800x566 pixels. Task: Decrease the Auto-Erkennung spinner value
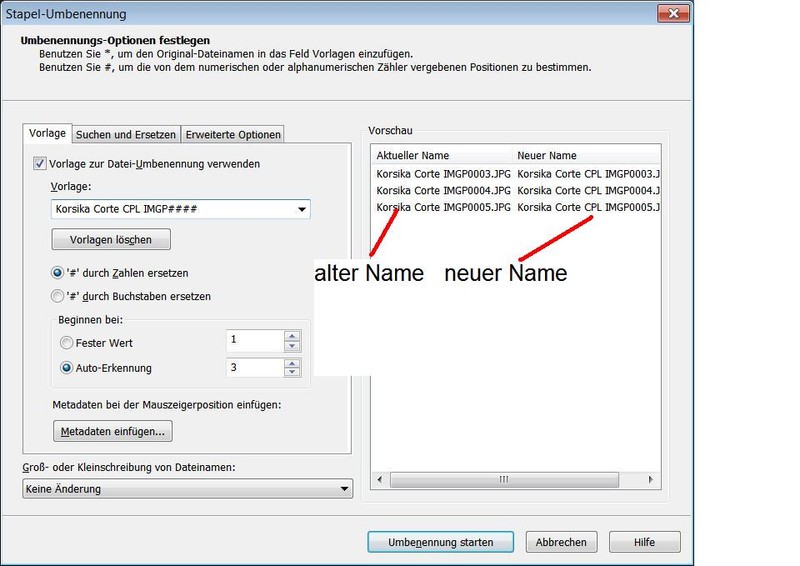[292, 373]
